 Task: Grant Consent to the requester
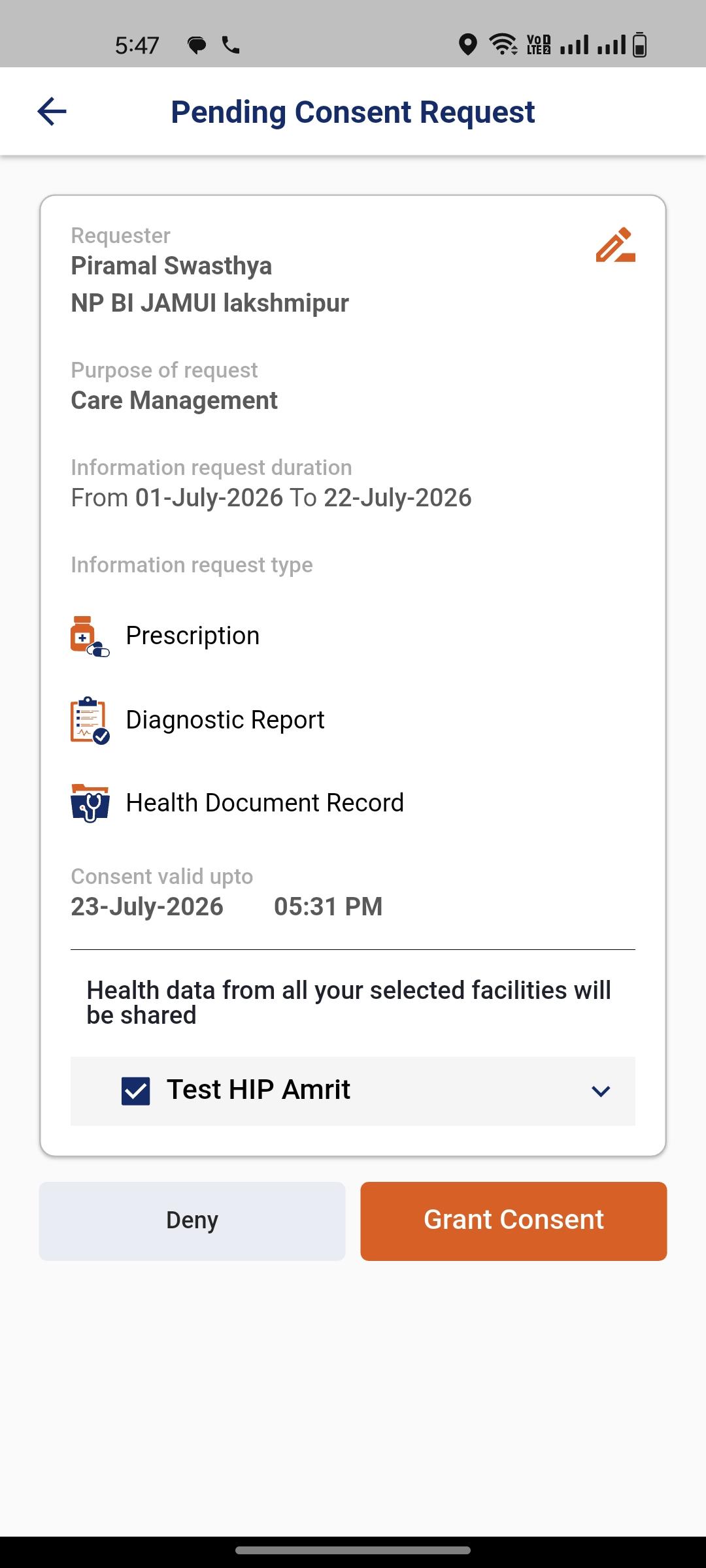point(514,1221)
